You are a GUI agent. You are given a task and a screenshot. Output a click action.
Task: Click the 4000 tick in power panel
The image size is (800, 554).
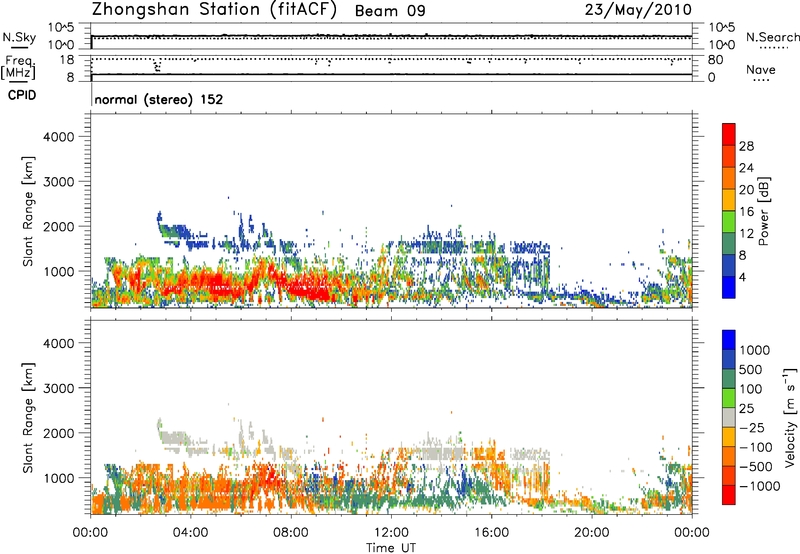58,137
